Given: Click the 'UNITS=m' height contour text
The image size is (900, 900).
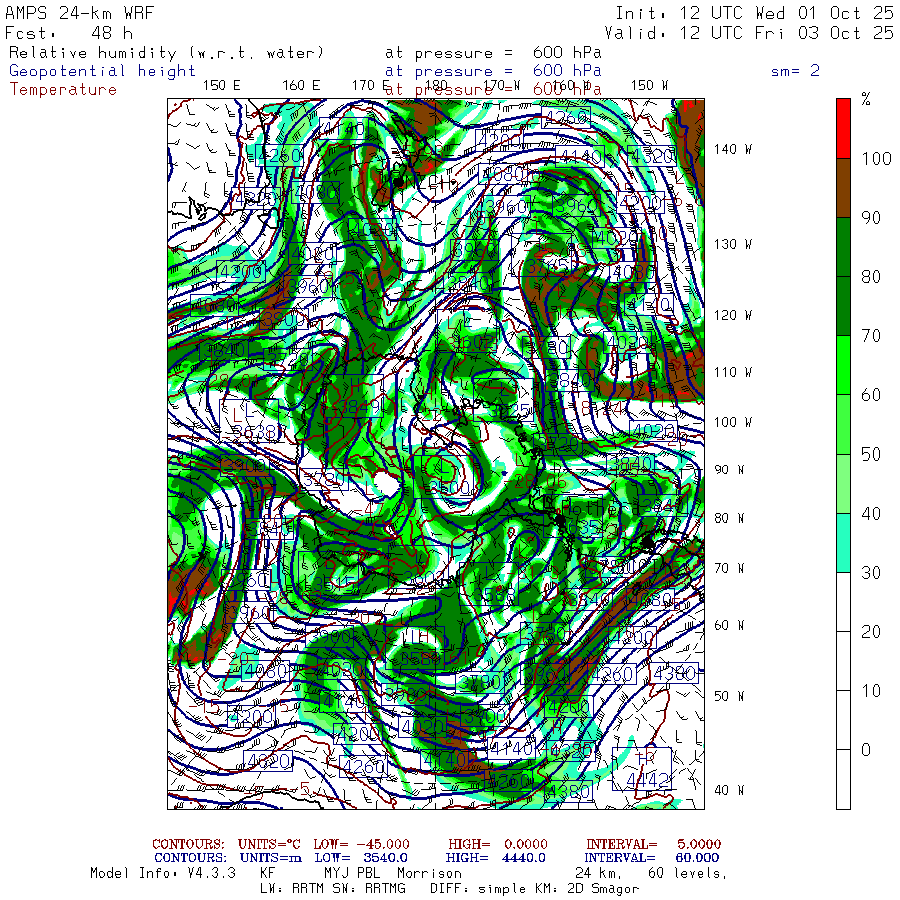Looking at the screenshot, I should pyautogui.click(x=271, y=858).
